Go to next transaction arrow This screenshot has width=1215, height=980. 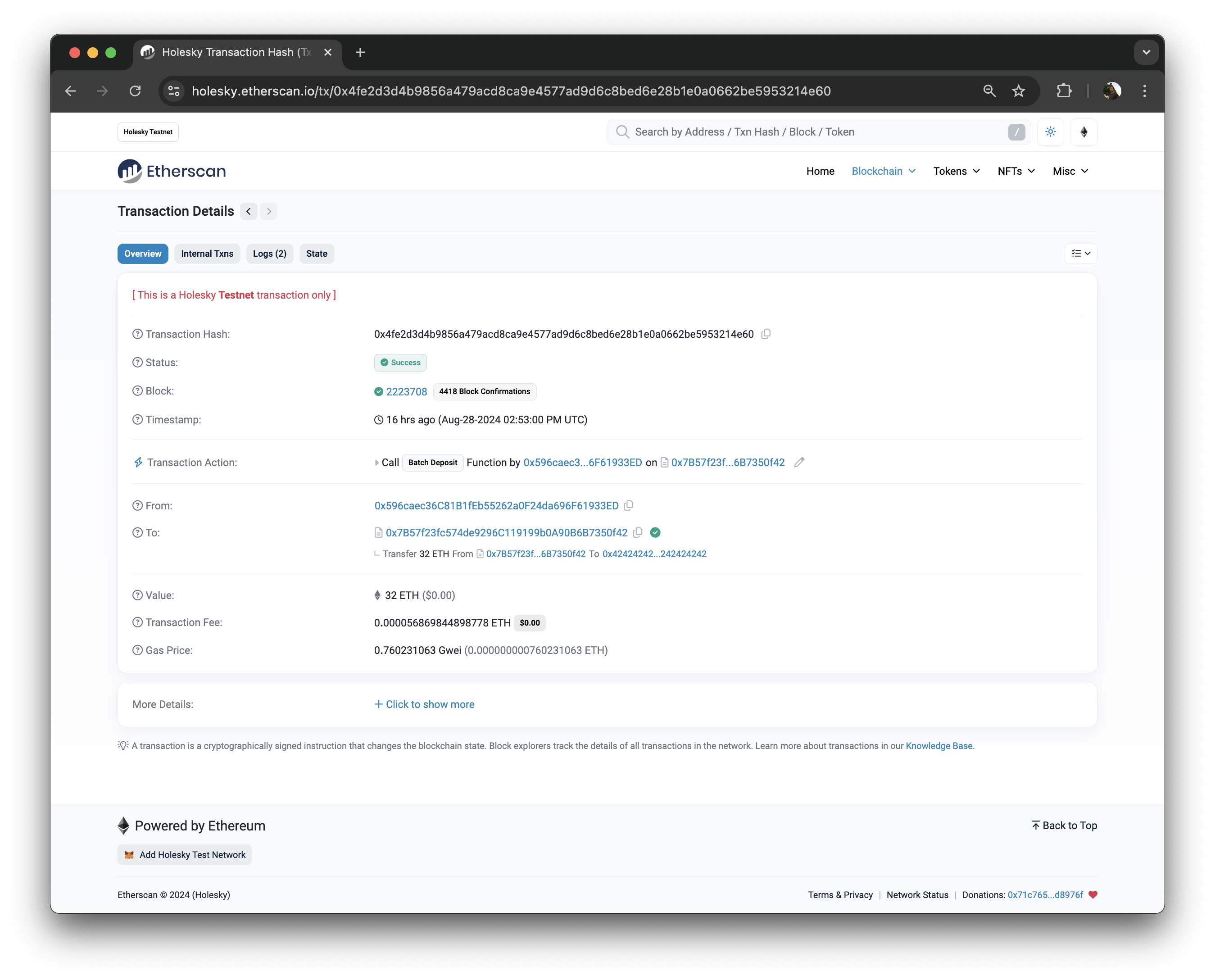click(269, 211)
